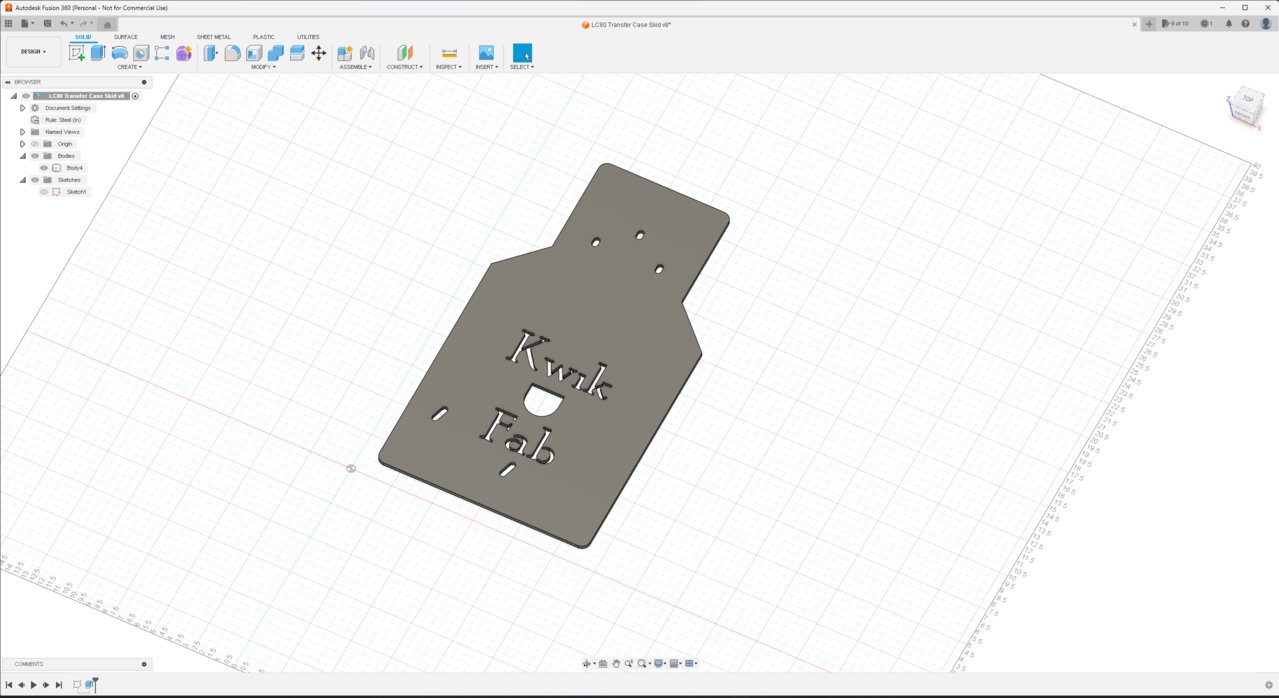The image size is (1279, 698).
Task: Click the job status clock icon
Action: (1207, 24)
